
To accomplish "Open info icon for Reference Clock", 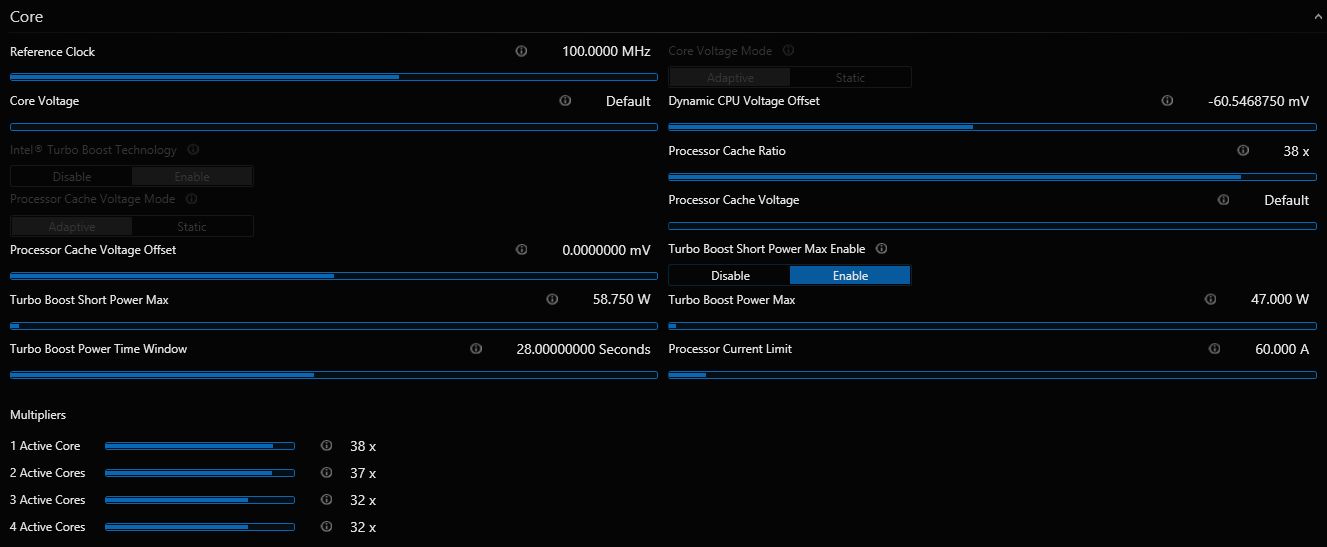I will [521, 51].
